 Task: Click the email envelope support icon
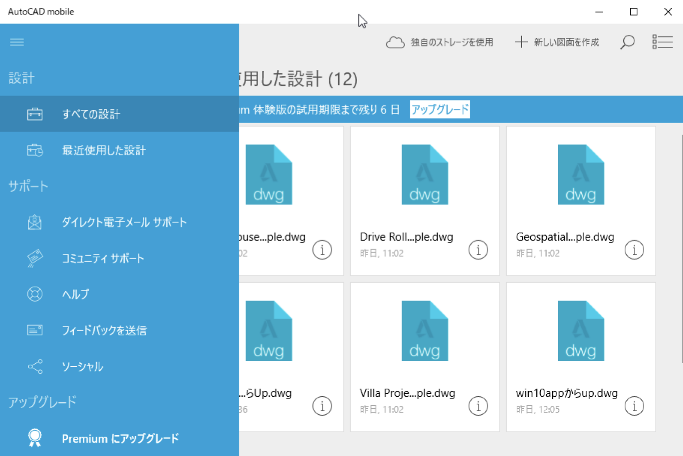pos(35,222)
